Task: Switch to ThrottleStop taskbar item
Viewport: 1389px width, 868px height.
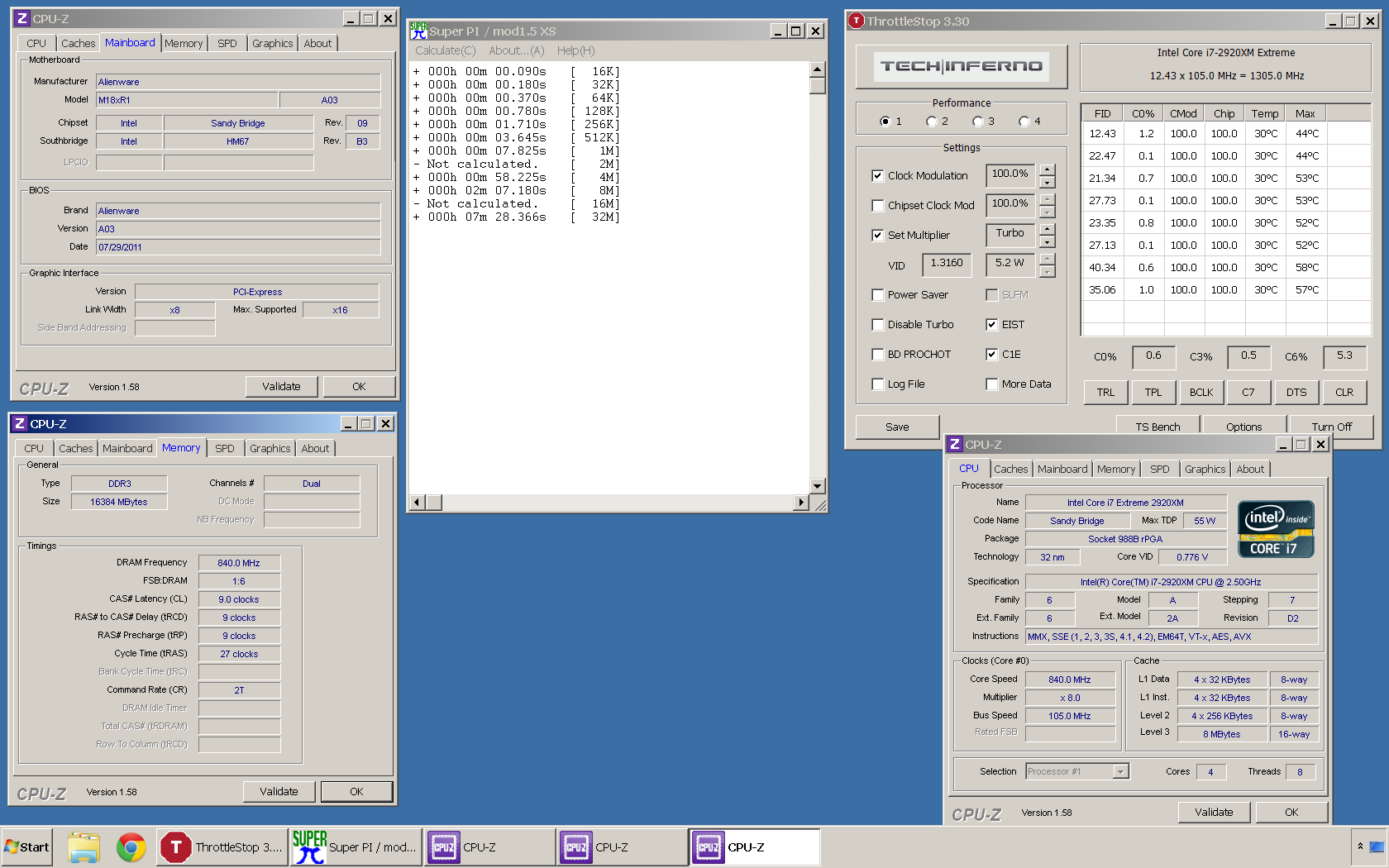Action: coord(222,847)
